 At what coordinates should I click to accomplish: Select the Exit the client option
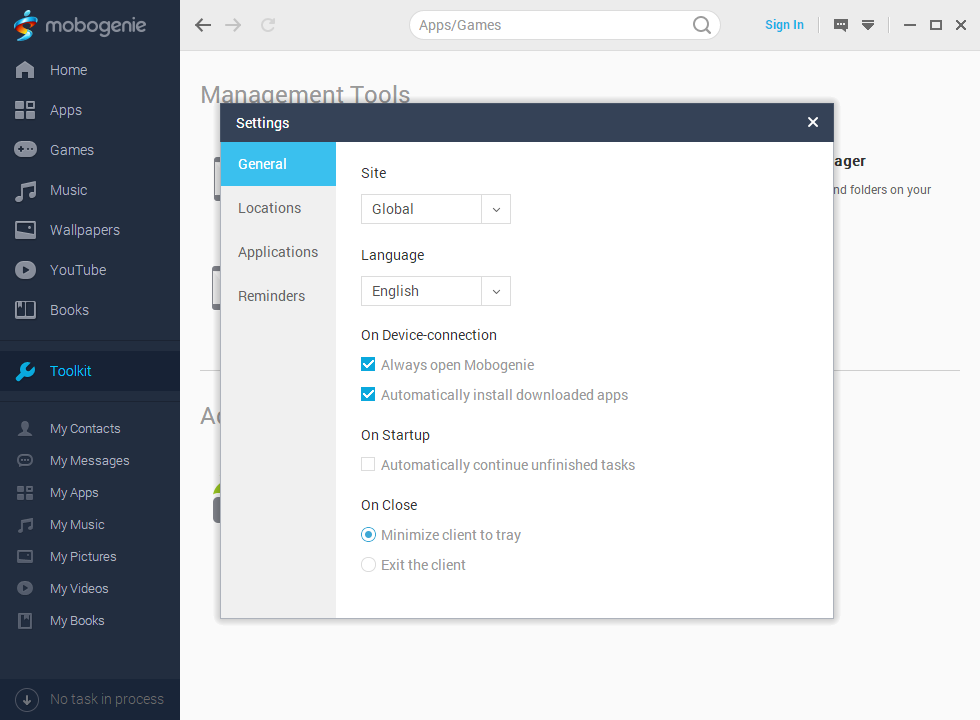tap(368, 565)
